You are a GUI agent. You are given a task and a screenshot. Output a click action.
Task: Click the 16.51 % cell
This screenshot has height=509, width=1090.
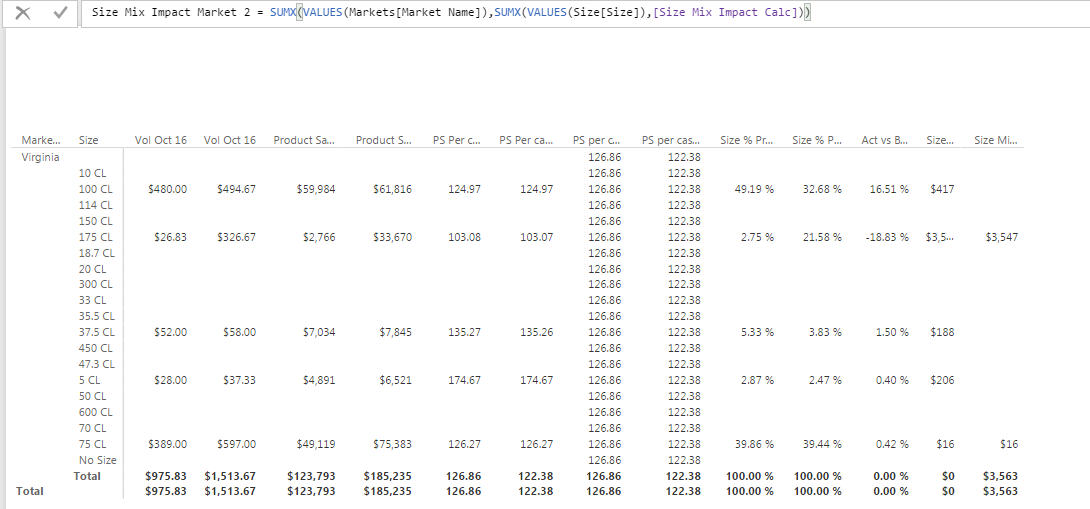(889, 189)
